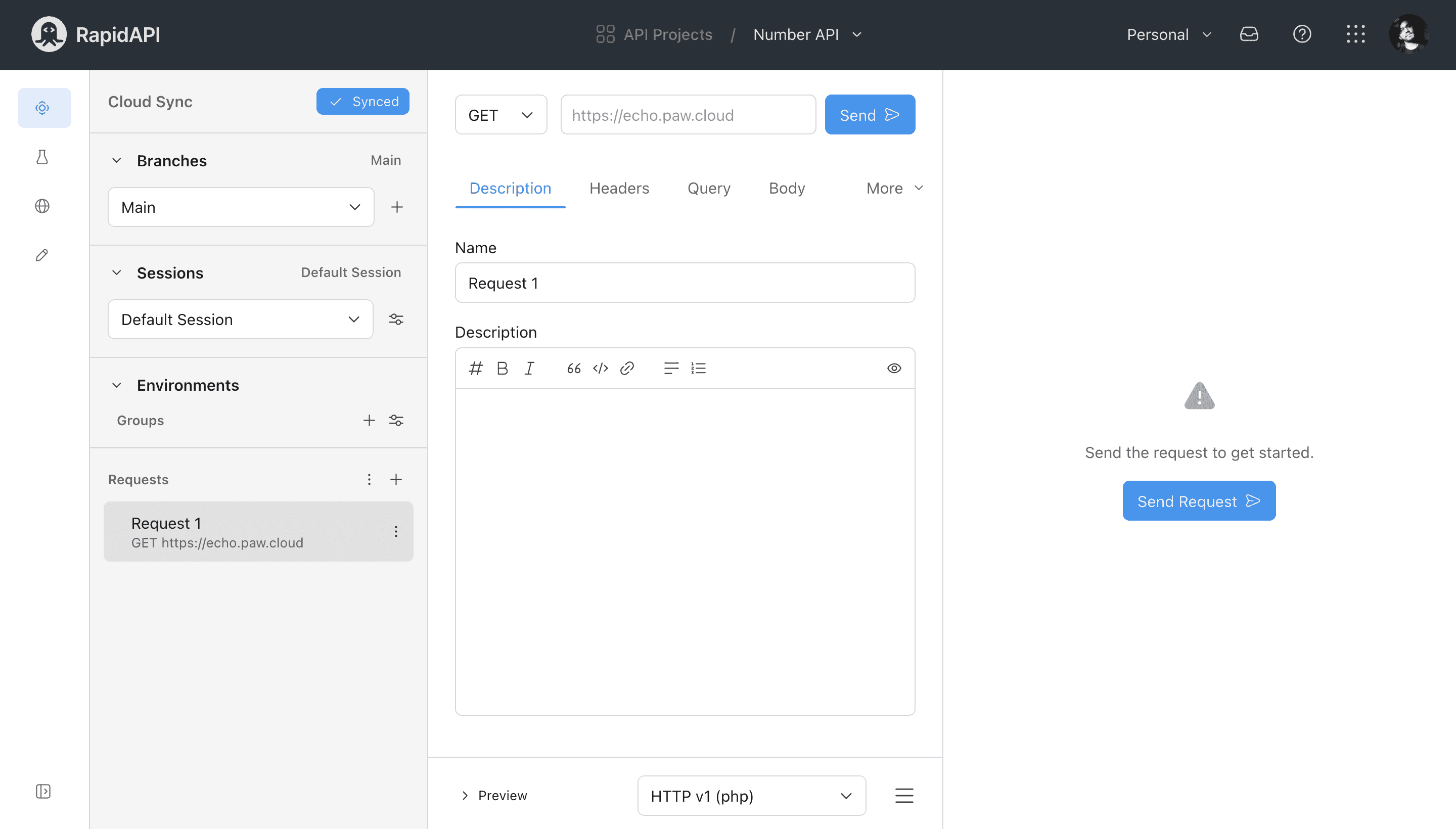Add a new branch with plus icon
1456x829 pixels.
click(x=397, y=207)
